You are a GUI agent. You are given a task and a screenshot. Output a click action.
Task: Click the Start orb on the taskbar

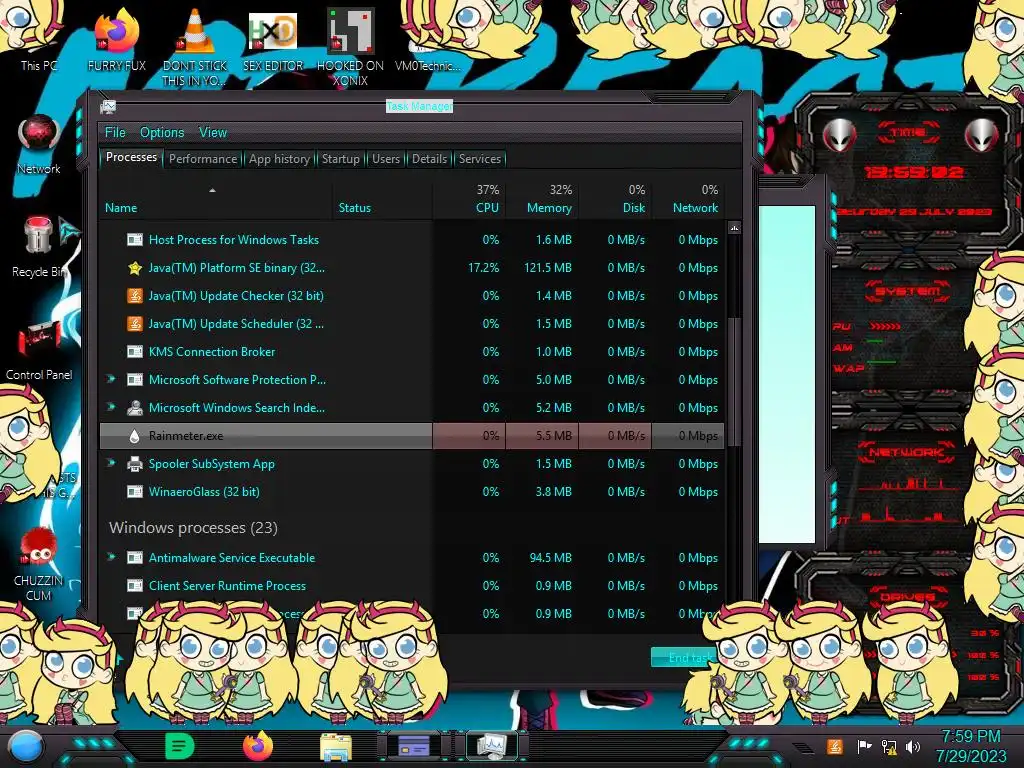[25, 748]
